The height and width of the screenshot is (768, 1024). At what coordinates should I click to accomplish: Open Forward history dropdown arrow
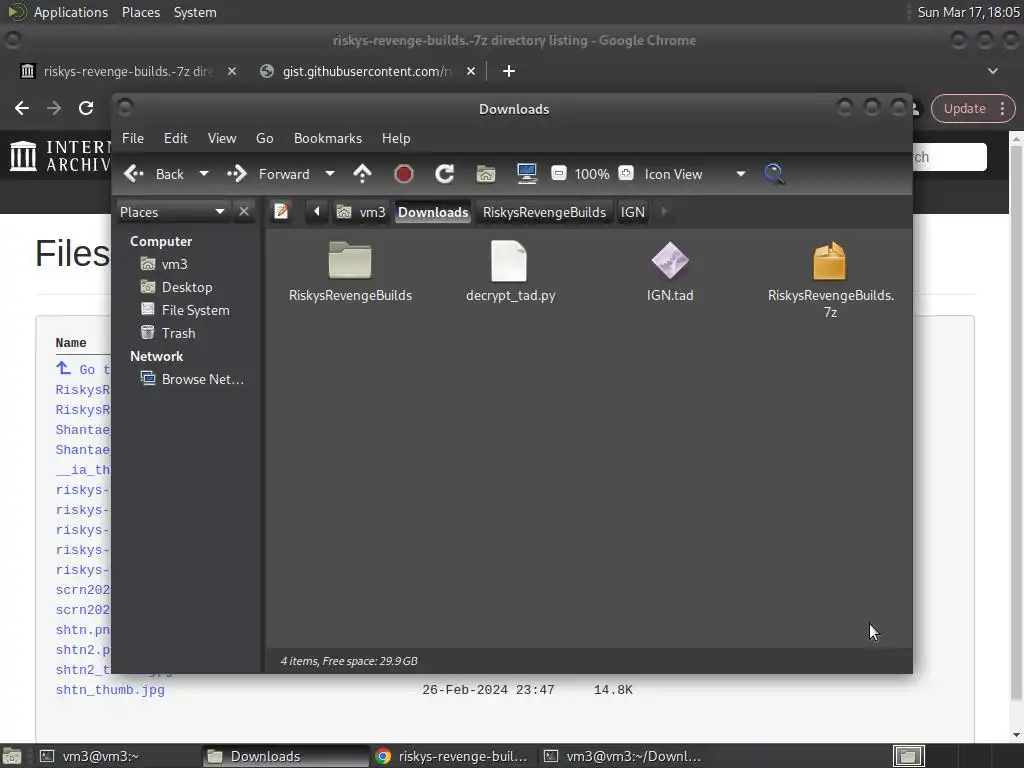coord(330,174)
